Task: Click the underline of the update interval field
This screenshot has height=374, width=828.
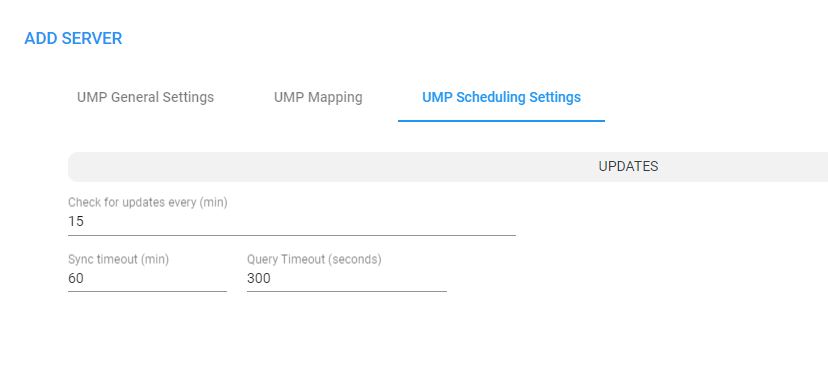Action: tap(291, 235)
